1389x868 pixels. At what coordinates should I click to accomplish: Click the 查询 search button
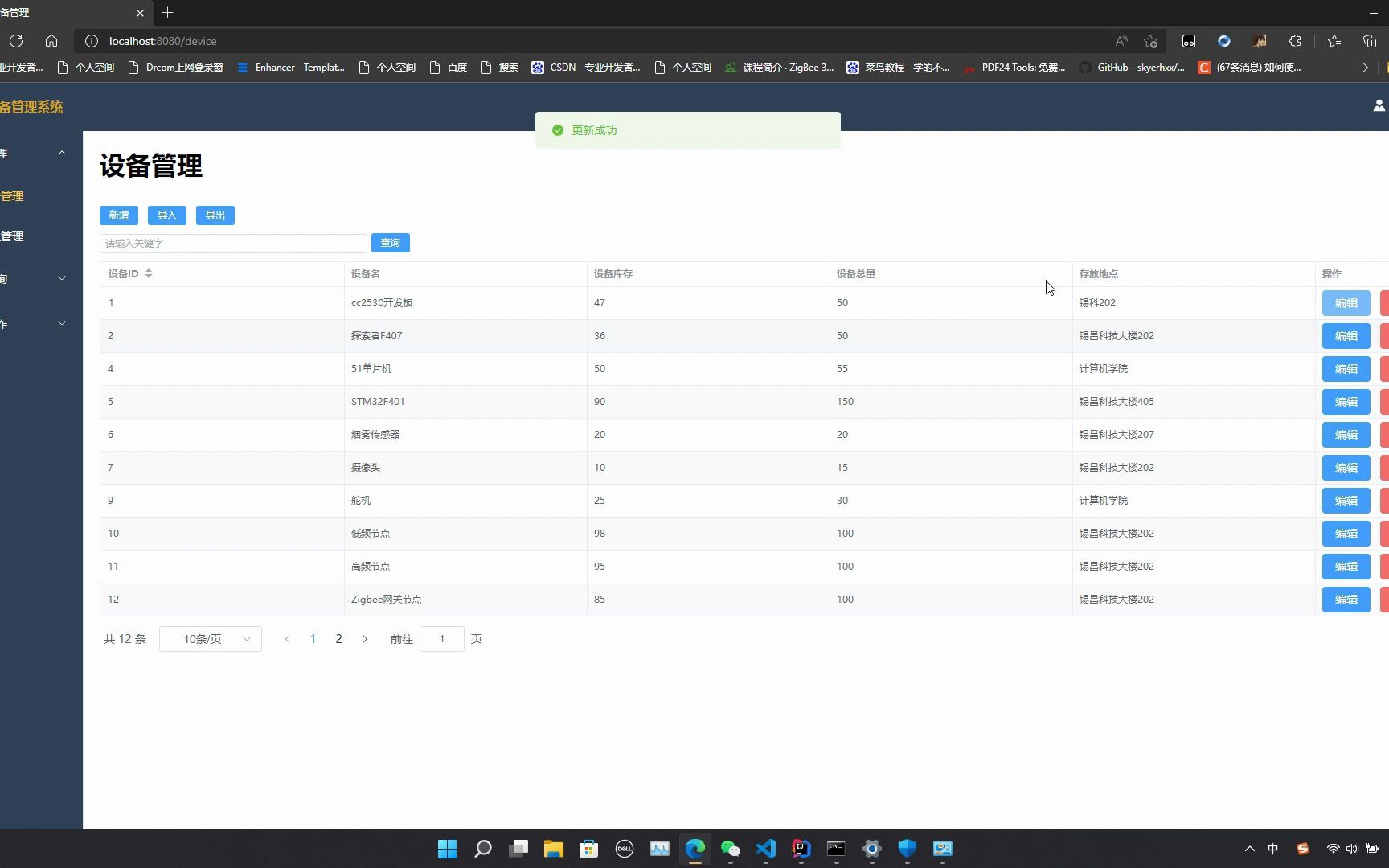point(391,243)
